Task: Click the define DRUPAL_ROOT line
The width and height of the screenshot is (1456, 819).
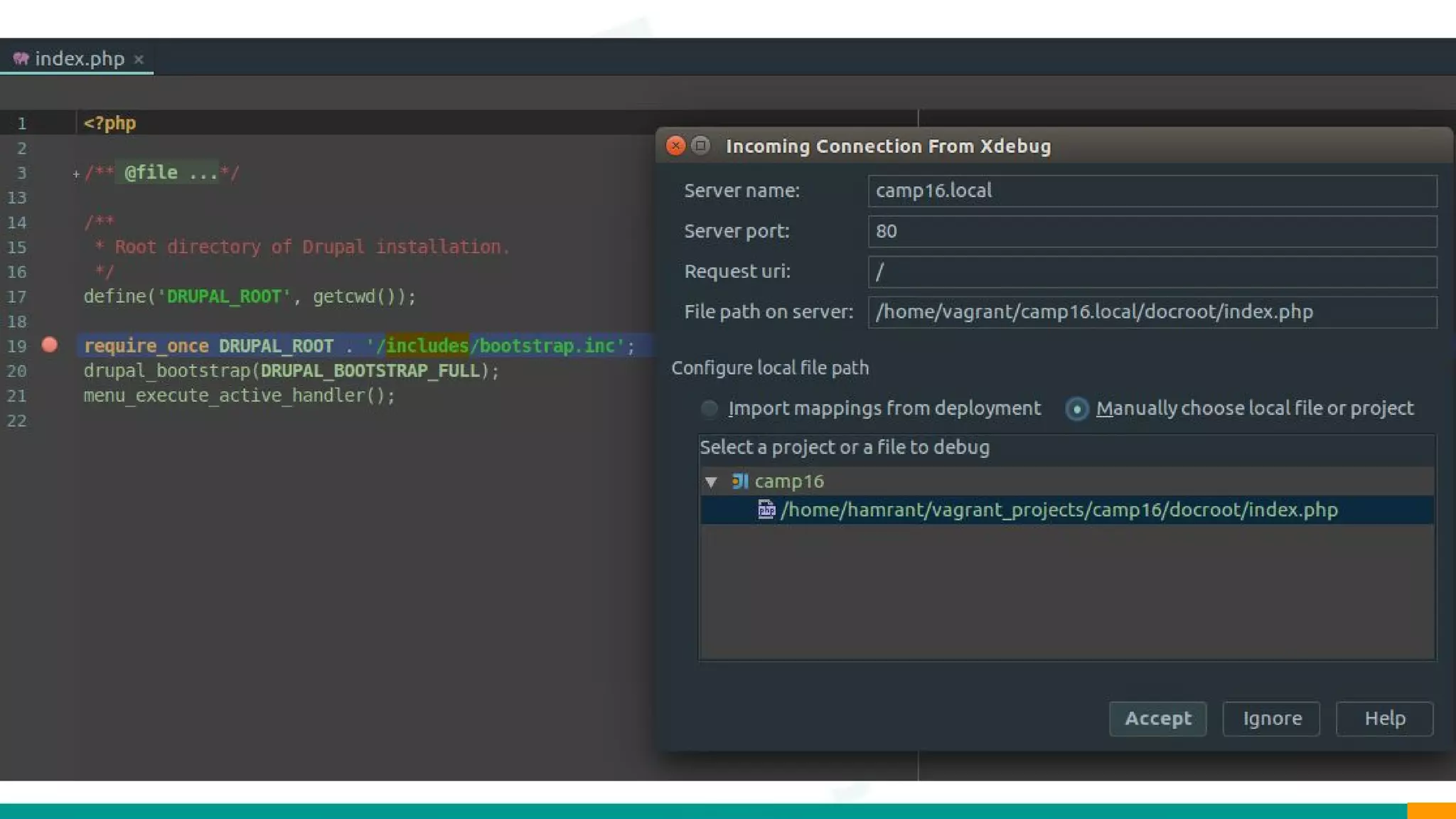Action: point(250,296)
